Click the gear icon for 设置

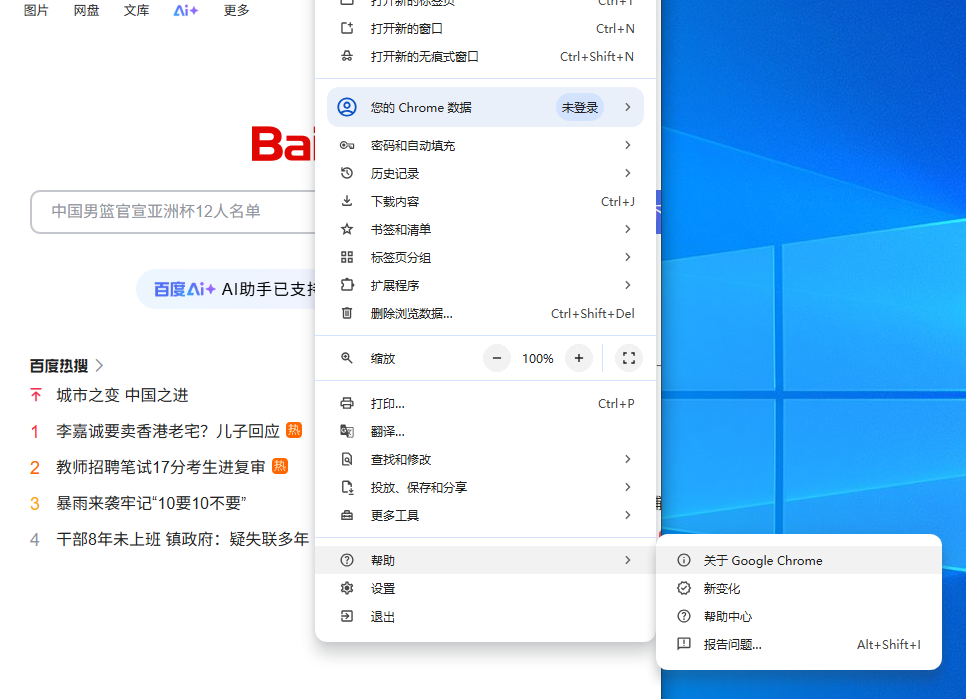click(x=347, y=588)
